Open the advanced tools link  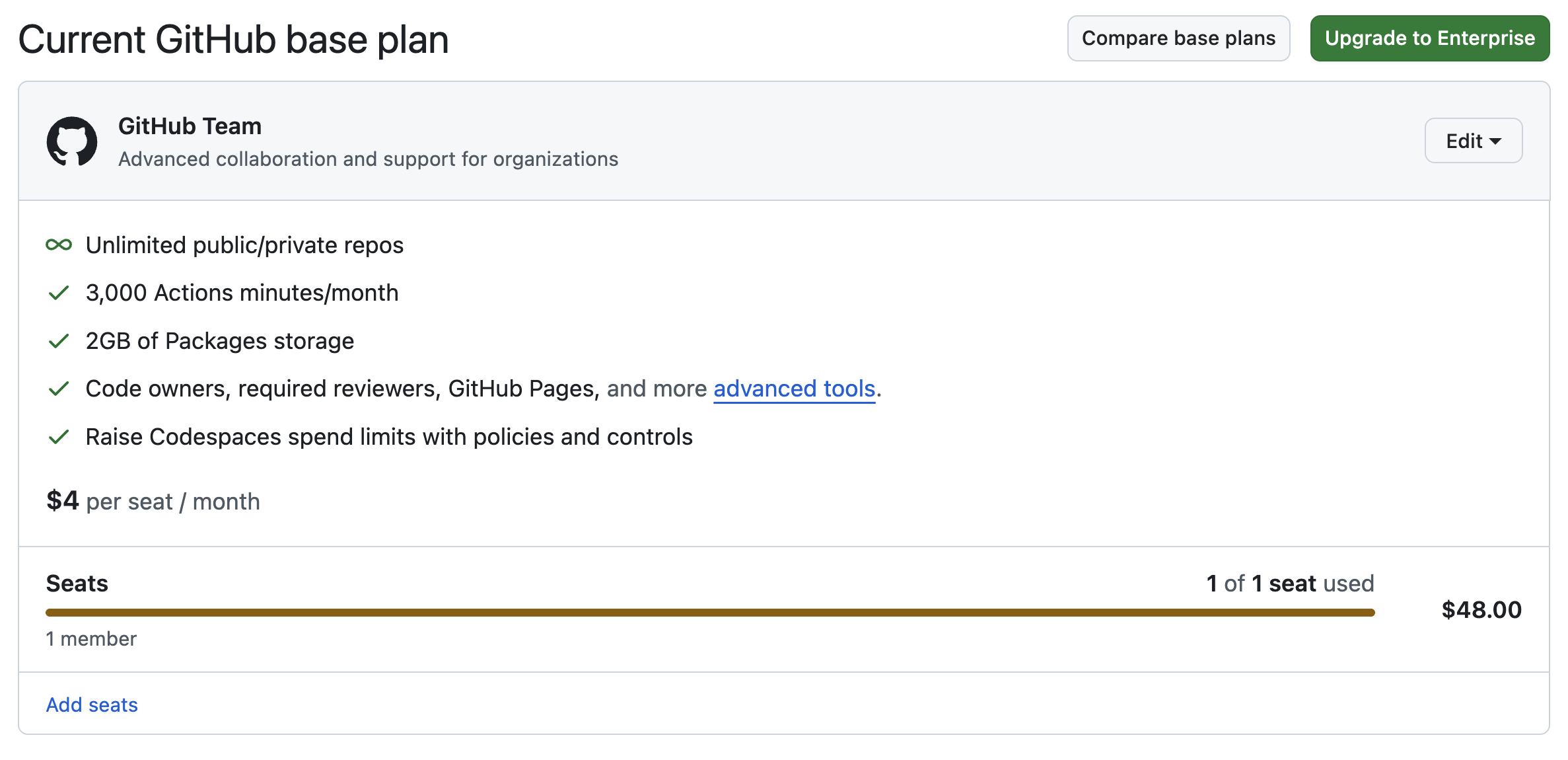coord(794,389)
